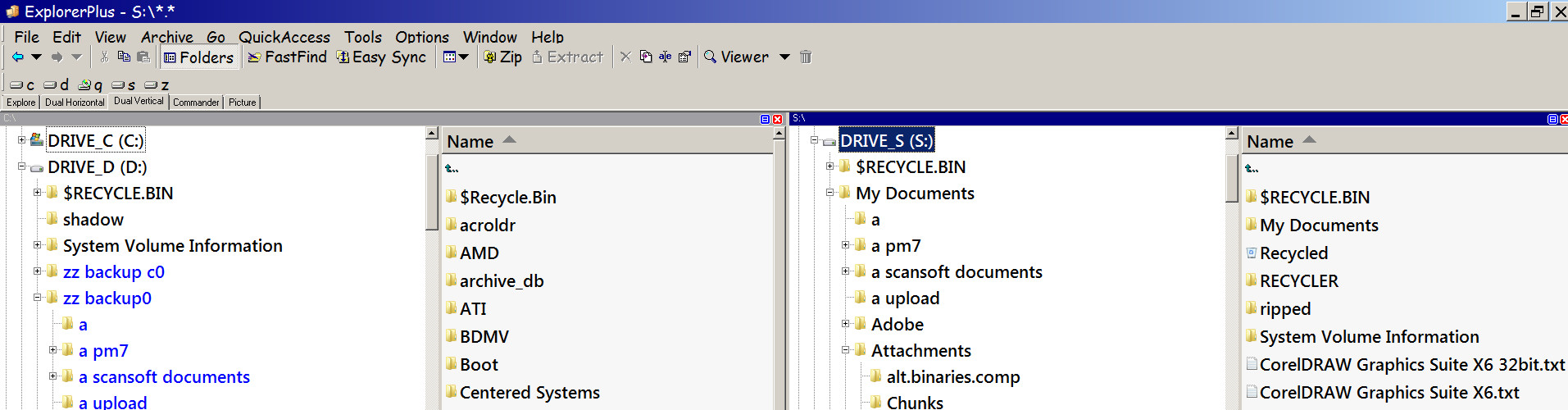Collapse the Attachments folder in S: tree
The height and width of the screenshot is (410, 1568).
tap(845, 350)
